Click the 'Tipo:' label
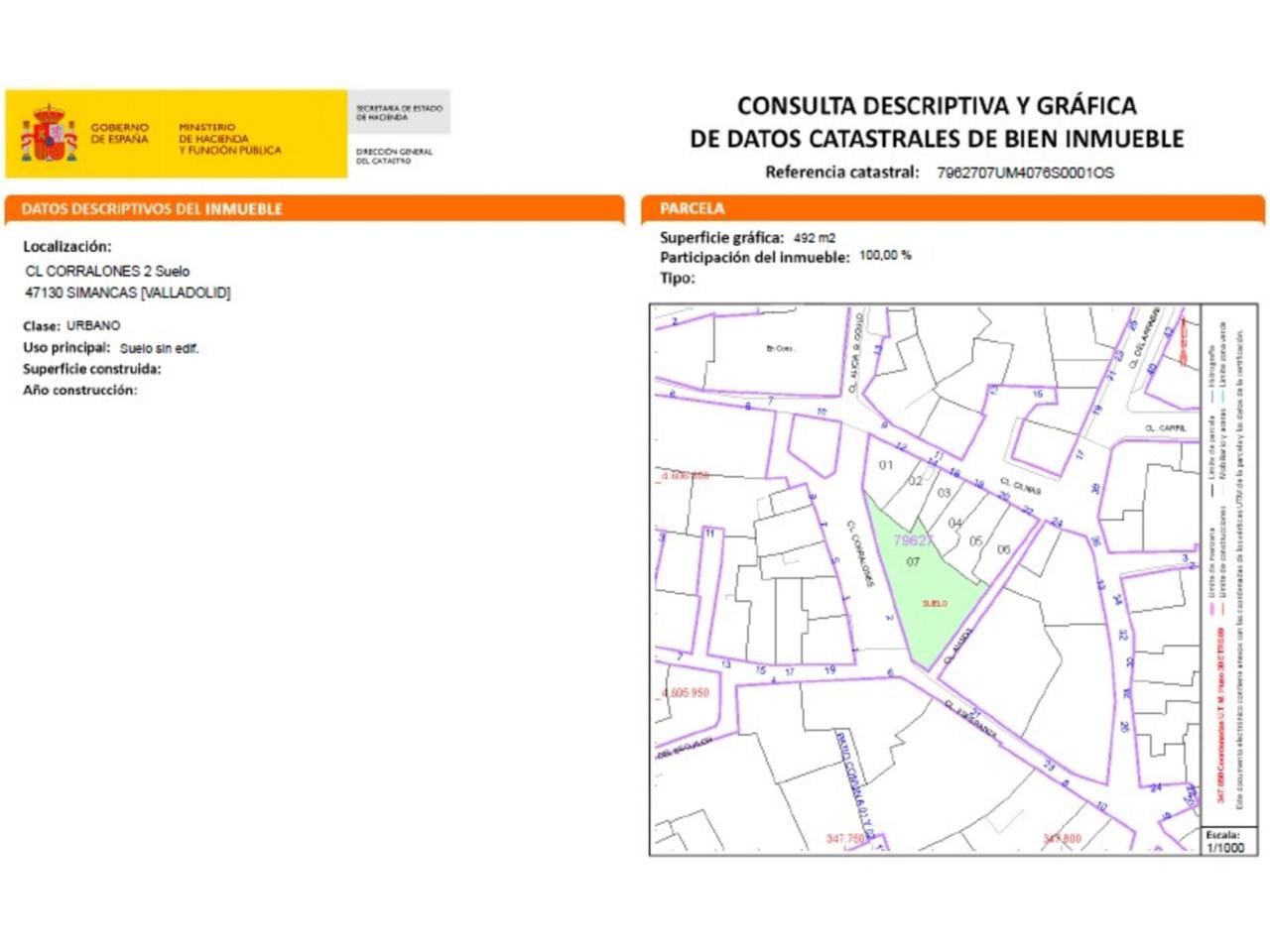1270x952 pixels. pyautogui.click(x=678, y=278)
